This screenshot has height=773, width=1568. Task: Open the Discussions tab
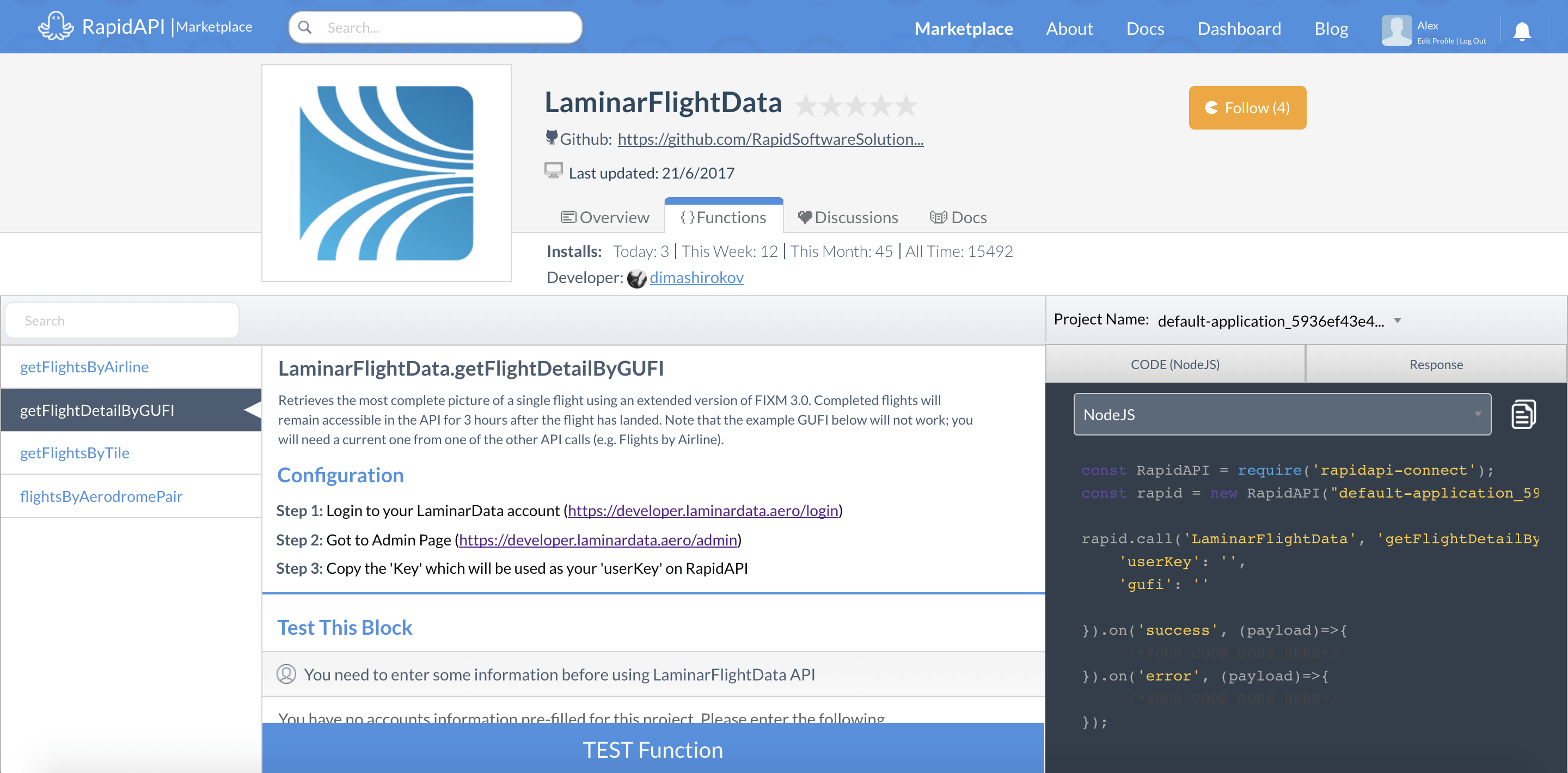click(x=848, y=217)
